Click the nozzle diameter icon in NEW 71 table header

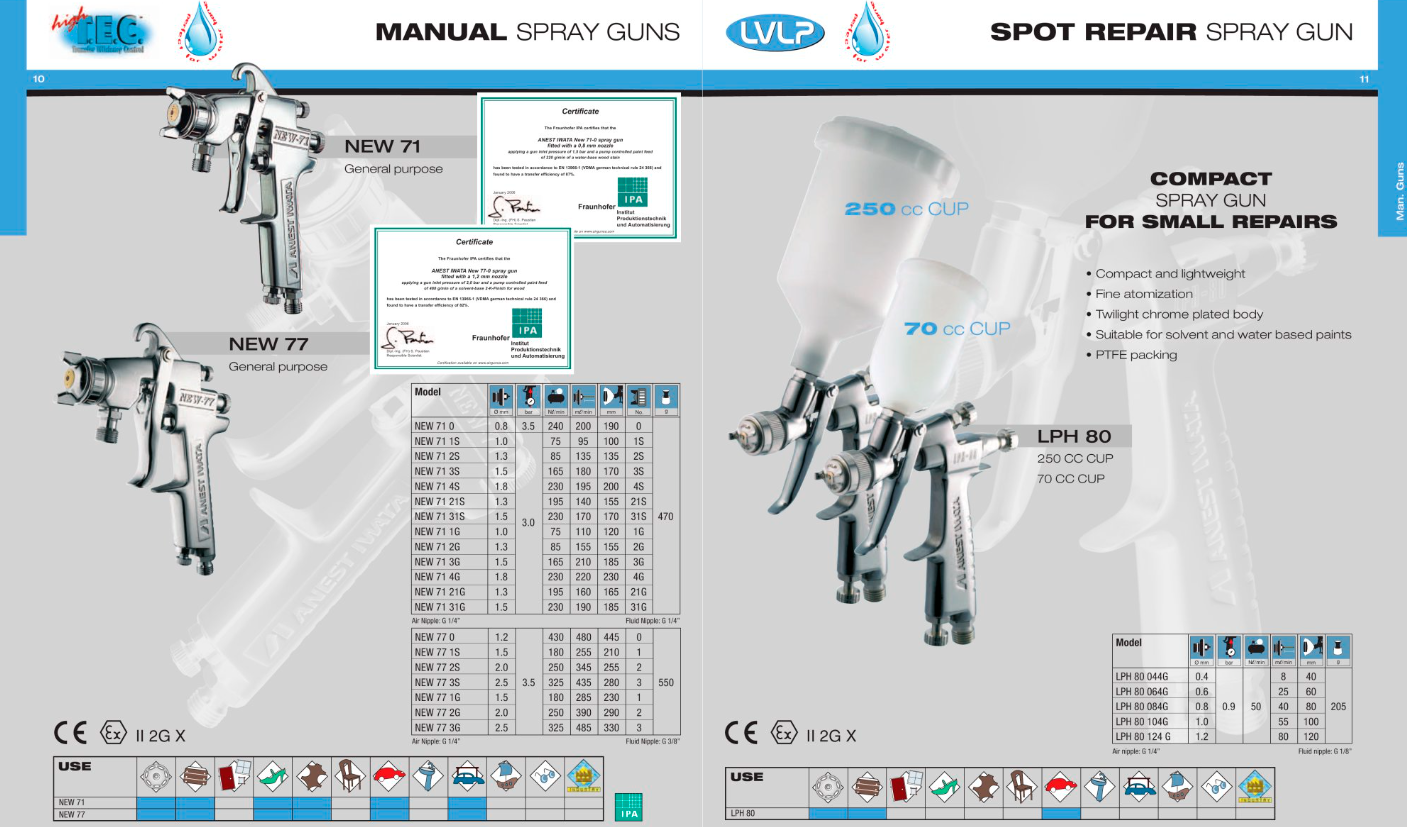pos(501,395)
